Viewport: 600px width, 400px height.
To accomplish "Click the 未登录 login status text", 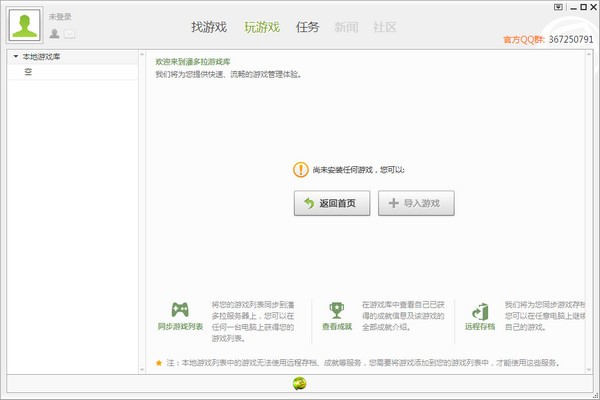I will tap(60, 17).
